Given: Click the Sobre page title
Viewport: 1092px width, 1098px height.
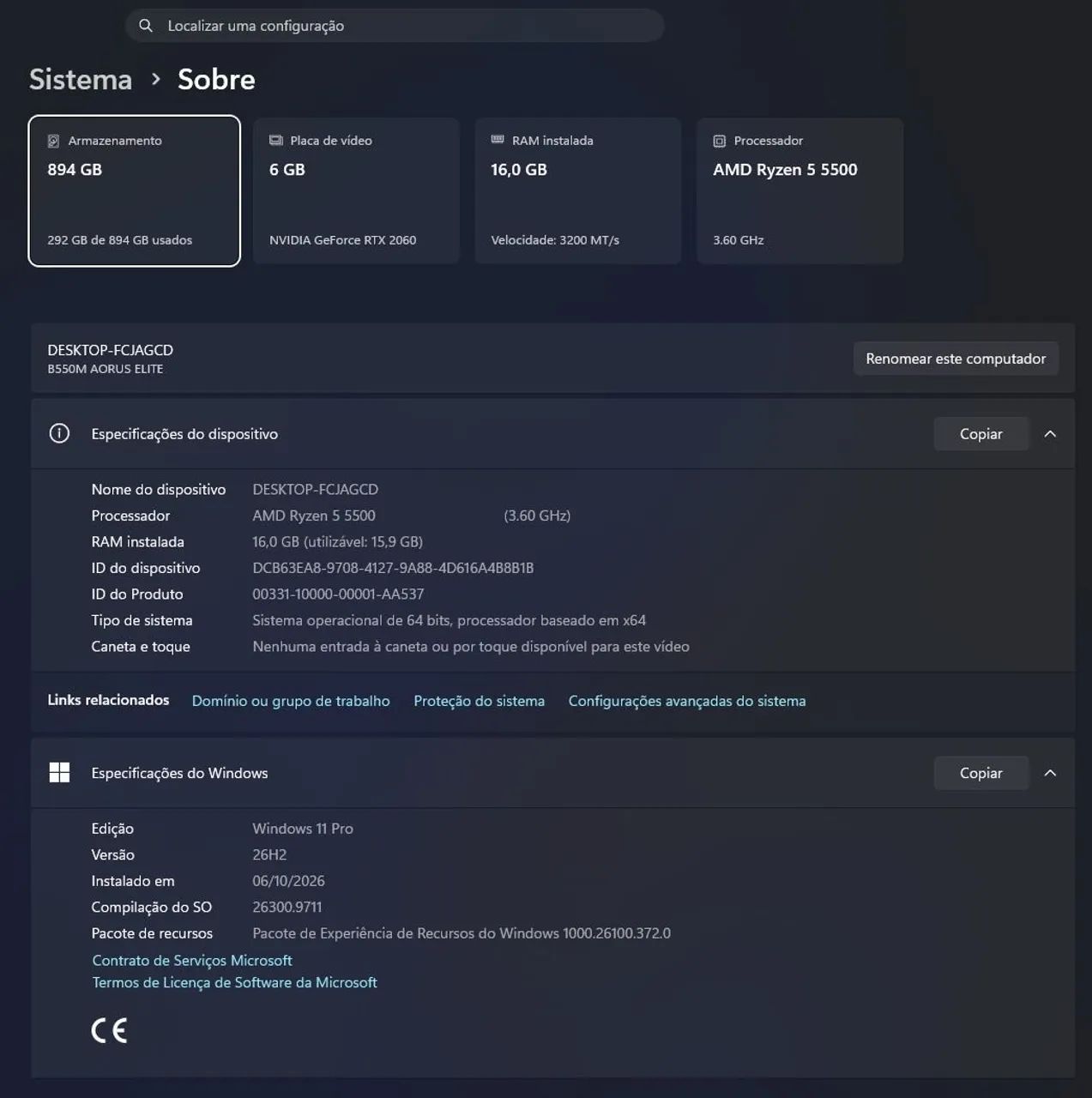Looking at the screenshot, I should click(216, 79).
